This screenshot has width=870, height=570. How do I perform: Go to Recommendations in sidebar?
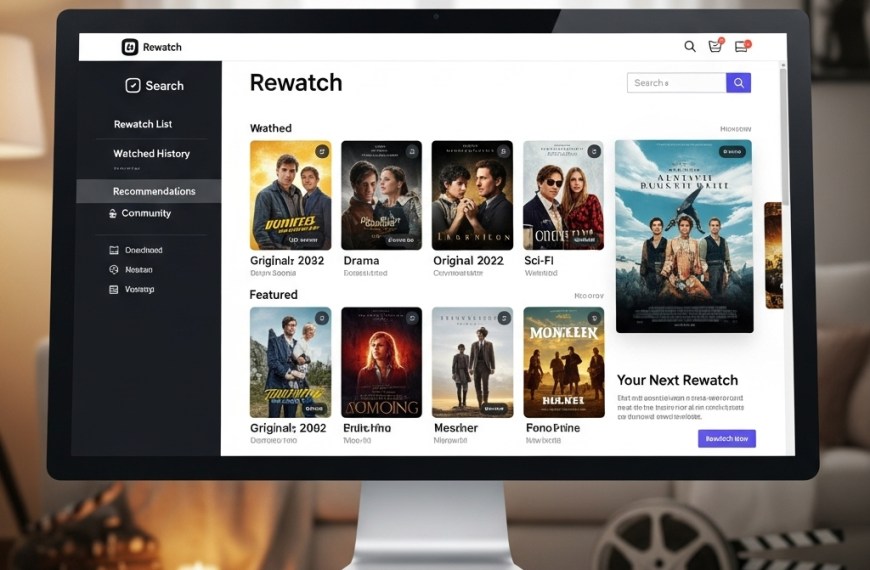(153, 191)
